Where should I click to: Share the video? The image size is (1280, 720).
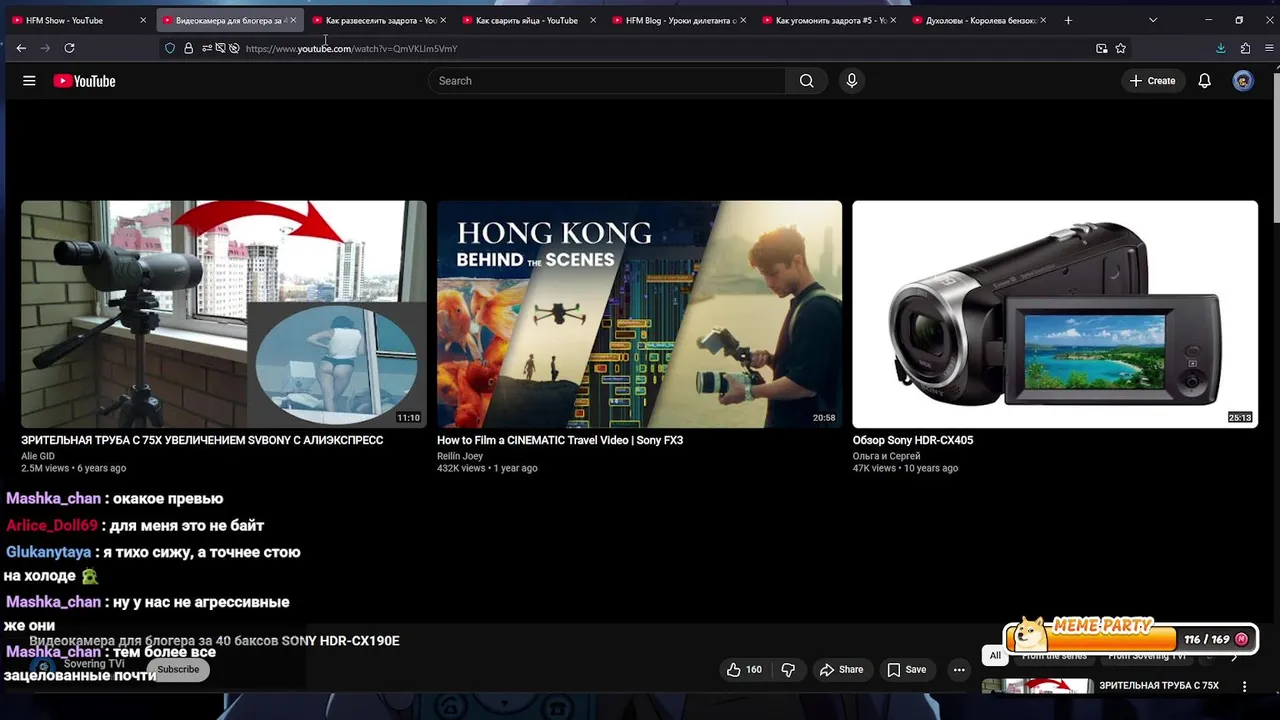841,670
